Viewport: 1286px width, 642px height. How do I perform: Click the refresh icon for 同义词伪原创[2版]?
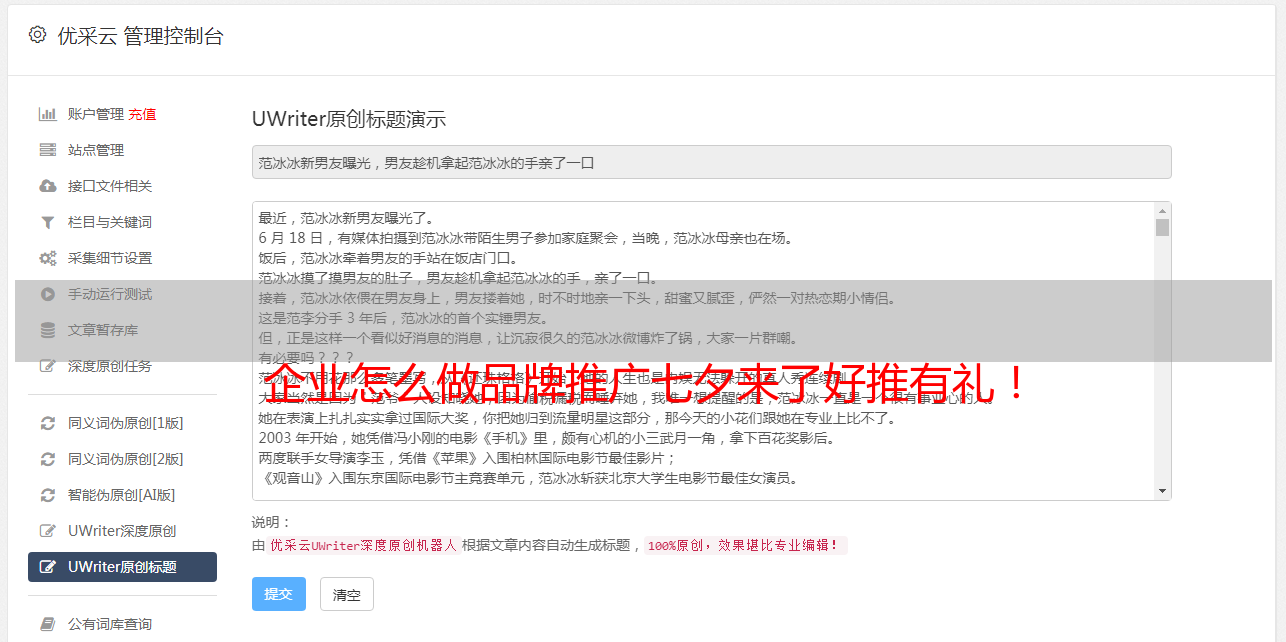[47, 459]
